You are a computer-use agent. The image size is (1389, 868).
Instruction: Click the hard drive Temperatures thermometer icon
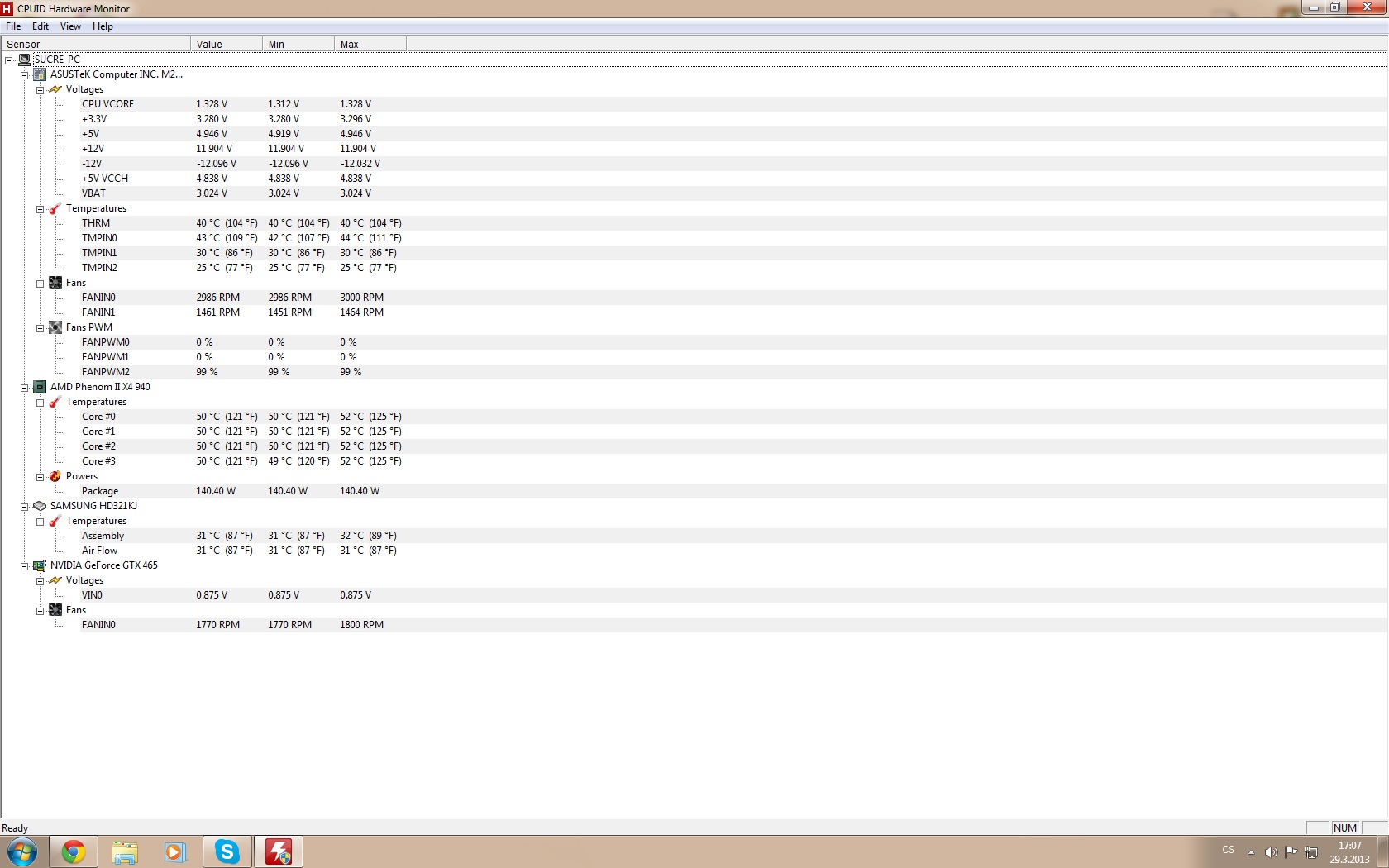click(x=55, y=521)
